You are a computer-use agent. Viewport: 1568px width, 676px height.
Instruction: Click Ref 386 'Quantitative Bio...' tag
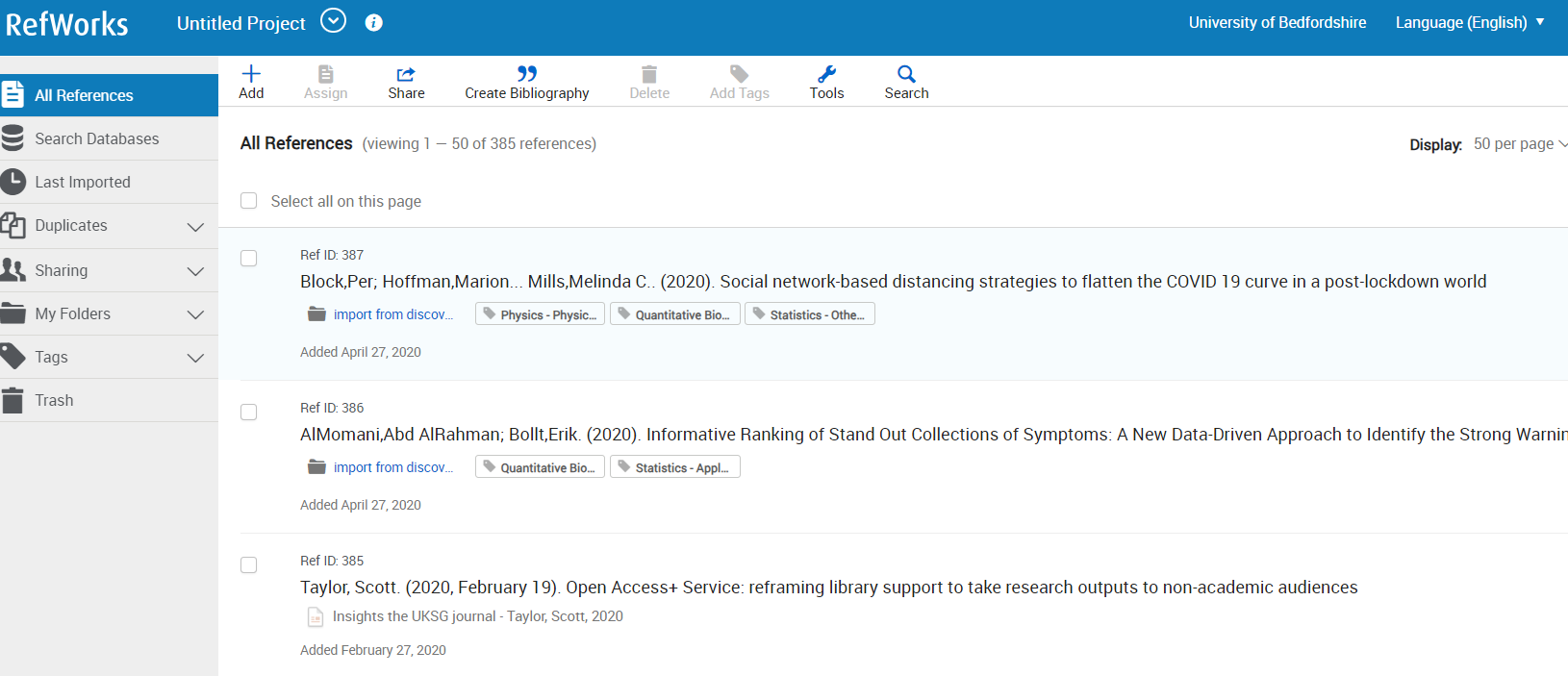[x=540, y=467]
